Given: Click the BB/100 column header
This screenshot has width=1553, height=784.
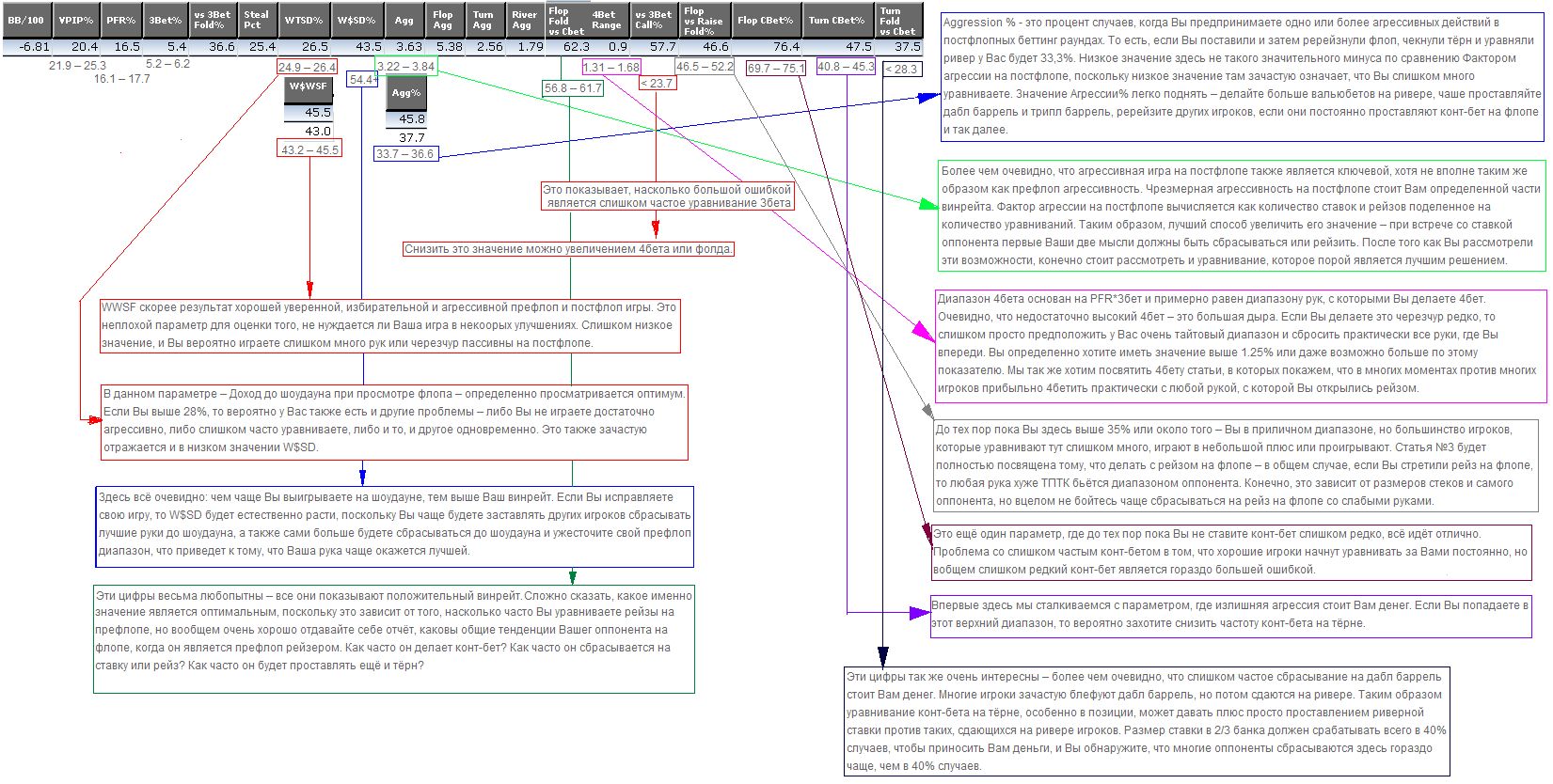Looking at the screenshot, I should 26,21.
